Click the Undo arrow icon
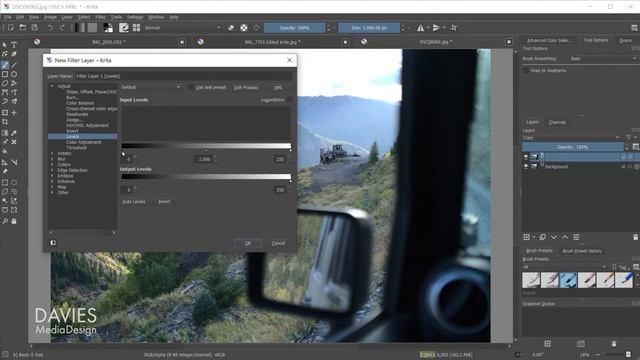Screen dimensions: 640x360 (x=50, y=28)
